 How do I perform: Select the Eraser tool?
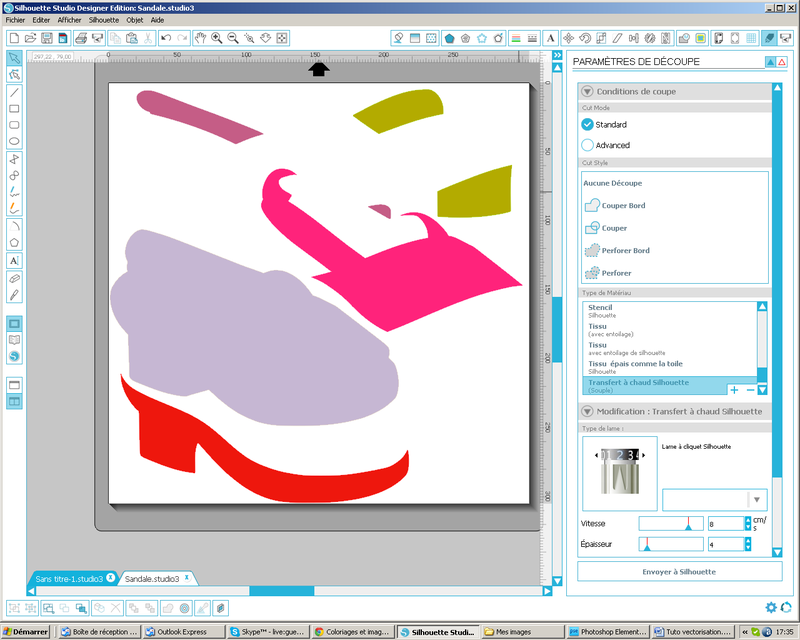point(14,277)
